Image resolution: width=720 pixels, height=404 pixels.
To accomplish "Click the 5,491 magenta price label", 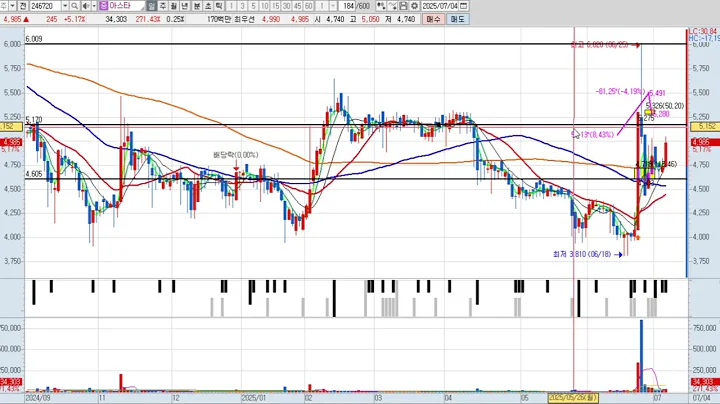I will (x=657, y=93).
